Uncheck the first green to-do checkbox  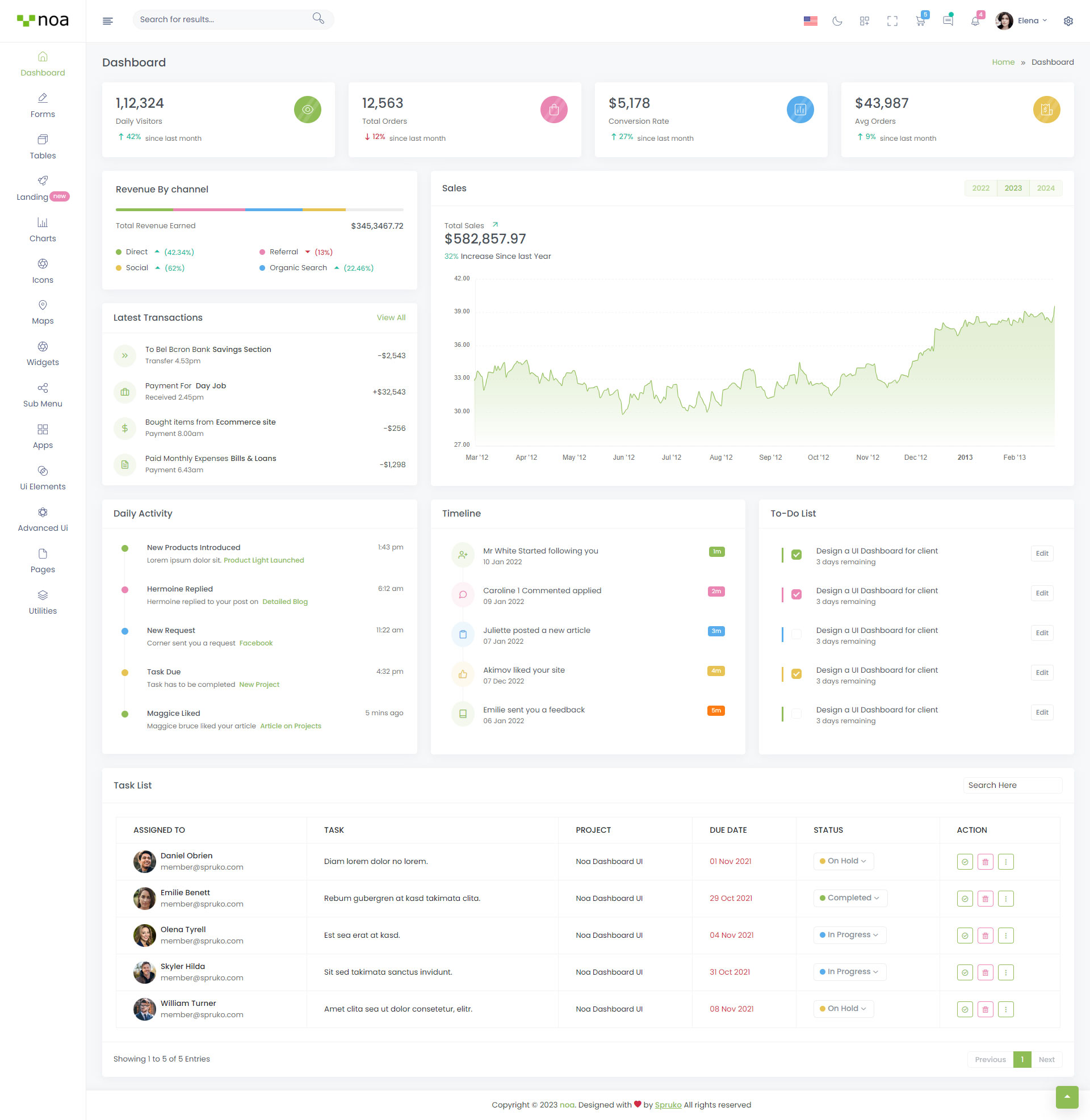pyautogui.click(x=796, y=555)
